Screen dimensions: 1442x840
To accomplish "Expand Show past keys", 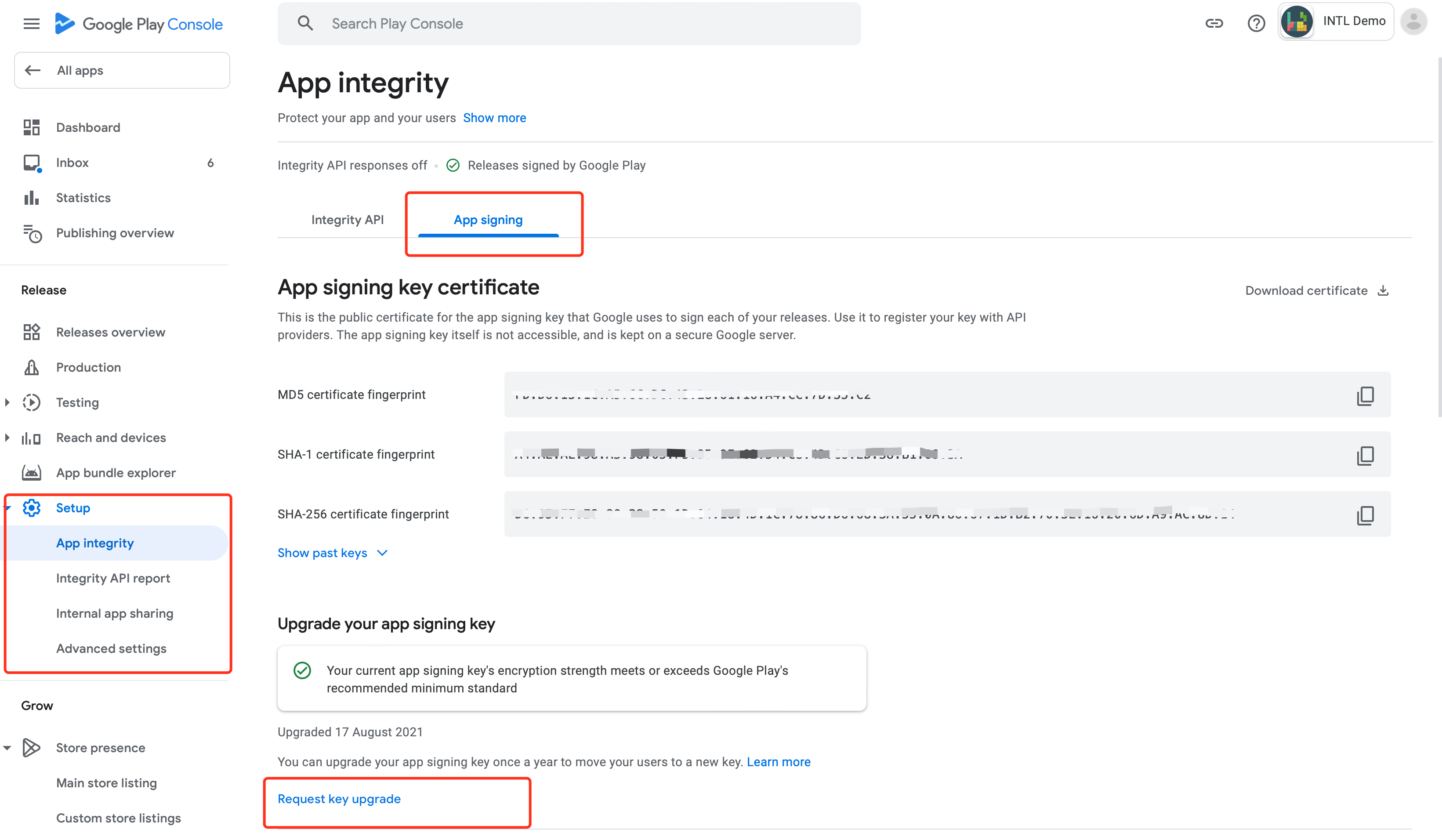I will pyautogui.click(x=322, y=553).
